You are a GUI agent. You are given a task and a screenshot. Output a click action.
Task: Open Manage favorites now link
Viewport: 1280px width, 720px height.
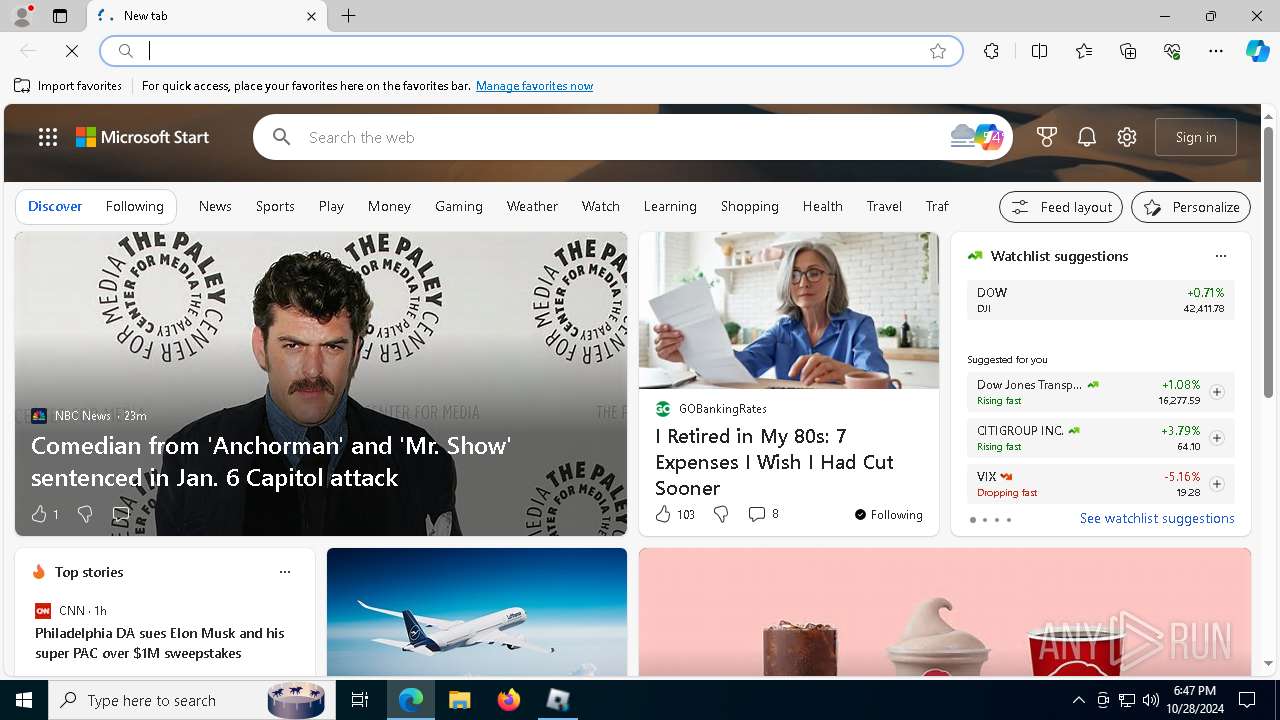tap(534, 86)
